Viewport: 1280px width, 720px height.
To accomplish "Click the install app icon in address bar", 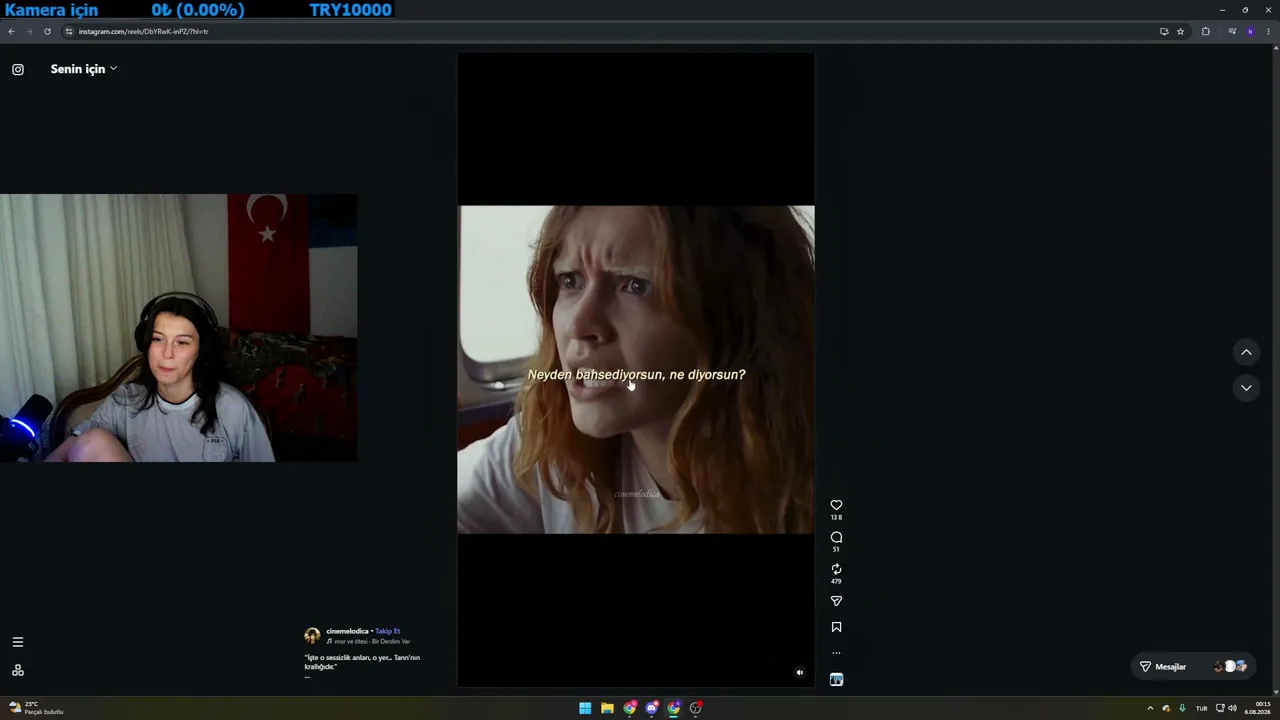I will coord(1164,31).
